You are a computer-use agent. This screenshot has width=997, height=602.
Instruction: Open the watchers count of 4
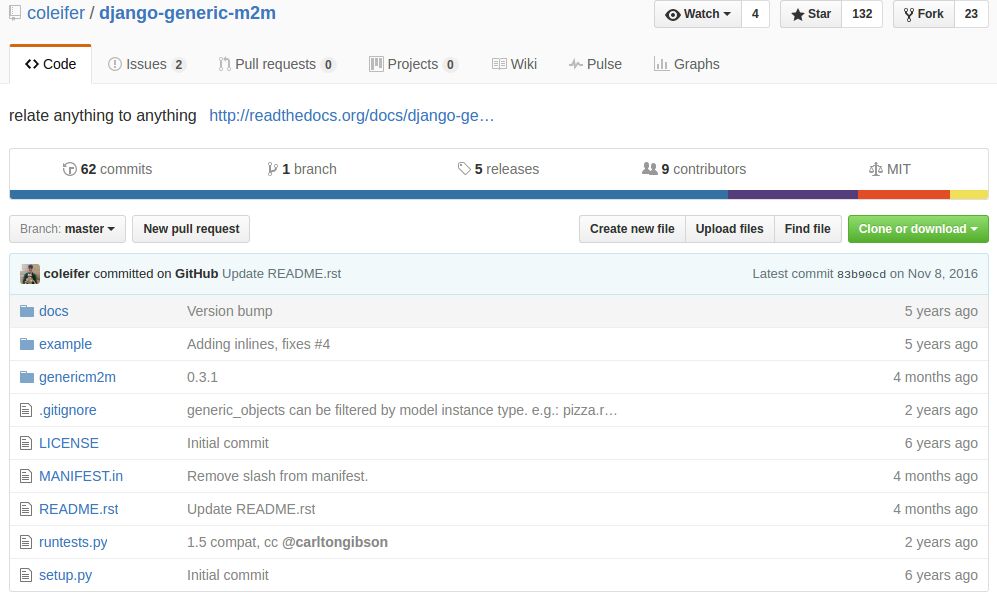(755, 14)
